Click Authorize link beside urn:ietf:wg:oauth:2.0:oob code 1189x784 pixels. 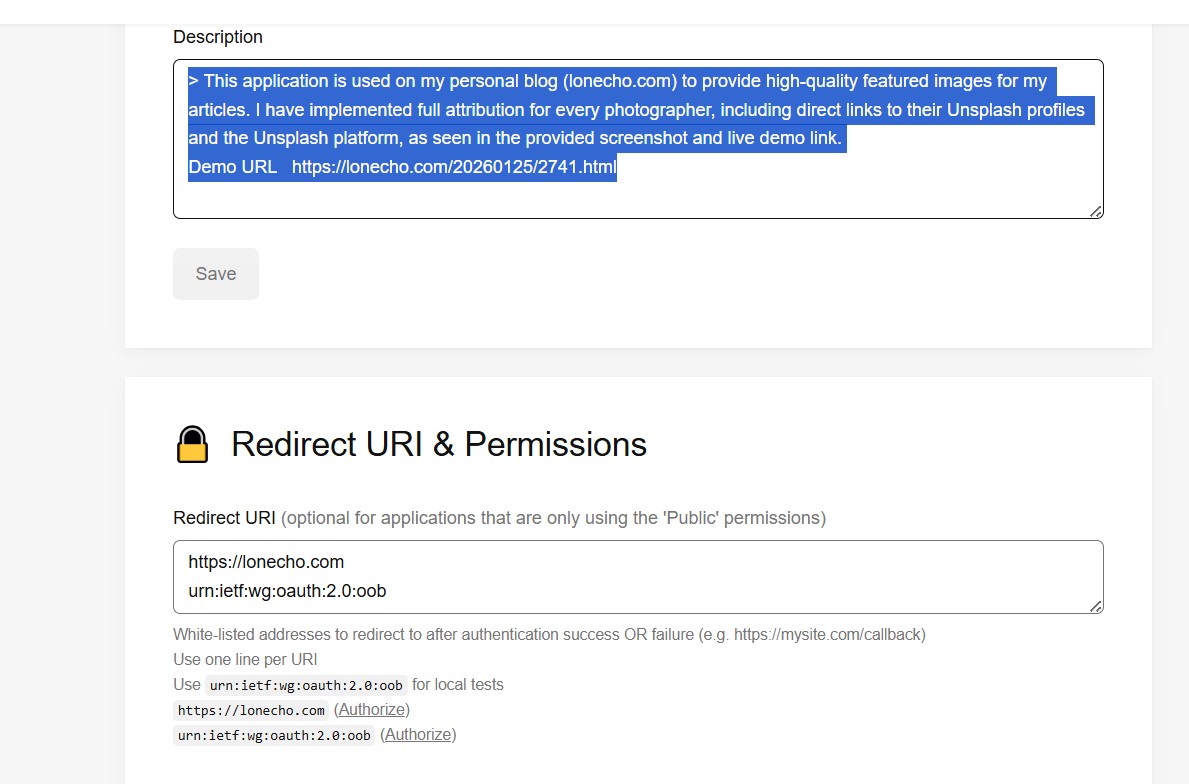point(418,735)
